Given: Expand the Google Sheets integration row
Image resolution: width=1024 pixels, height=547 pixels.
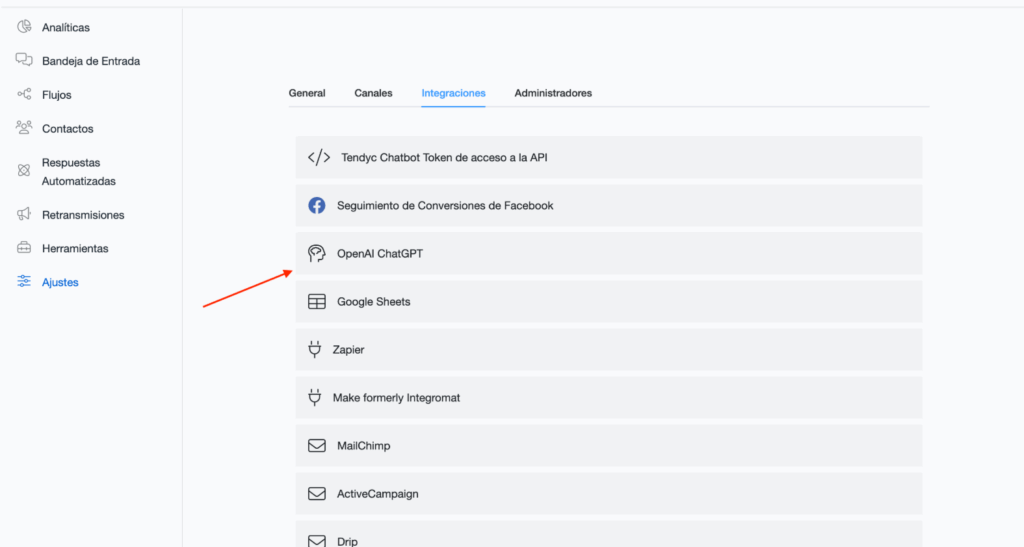Looking at the screenshot, I should [608, 301].
